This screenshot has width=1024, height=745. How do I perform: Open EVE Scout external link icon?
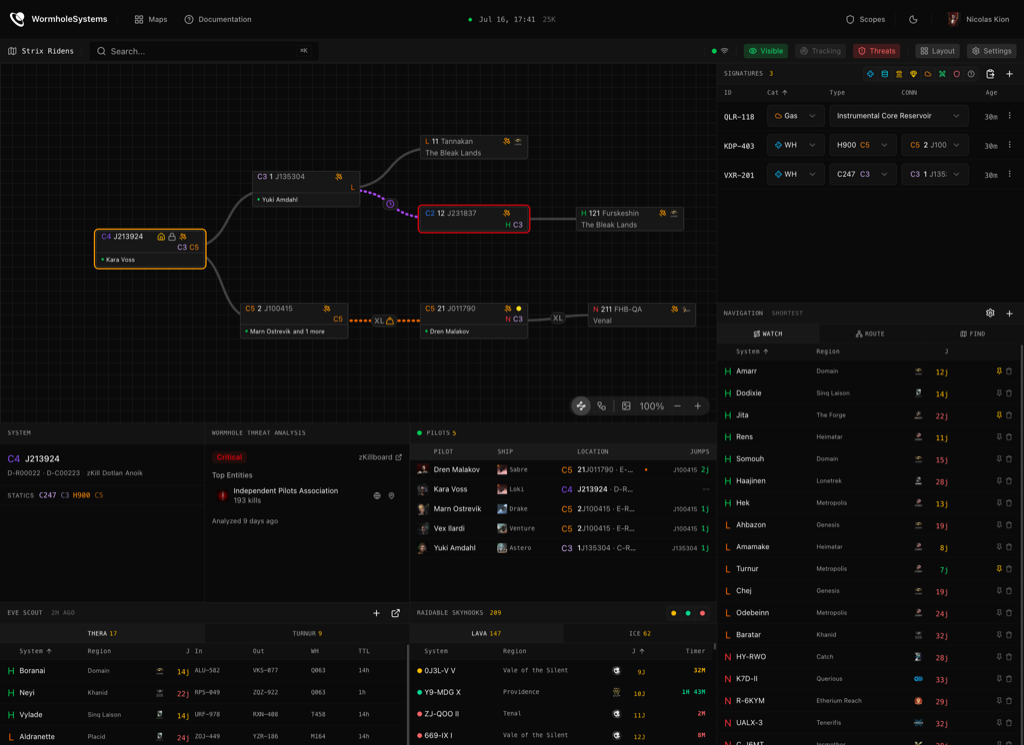click(395, 613)
